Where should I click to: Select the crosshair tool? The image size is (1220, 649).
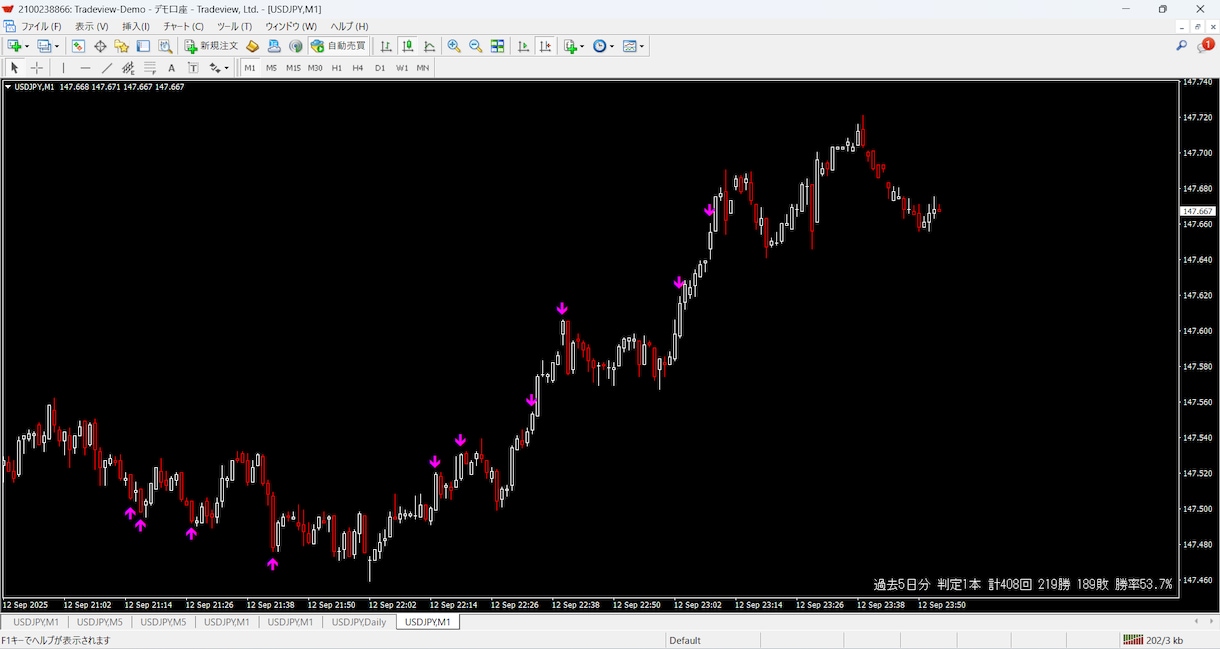(37, 68)
